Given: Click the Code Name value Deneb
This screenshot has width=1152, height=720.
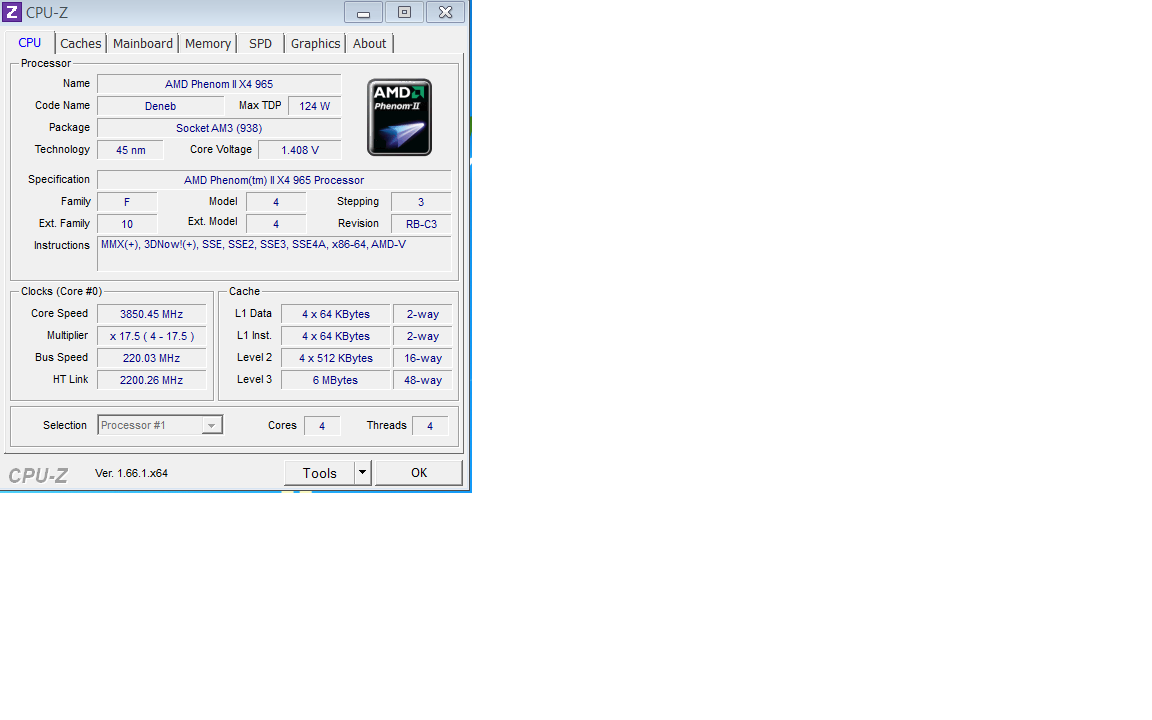Looking at the screenshot, I should tap(160, 107).
